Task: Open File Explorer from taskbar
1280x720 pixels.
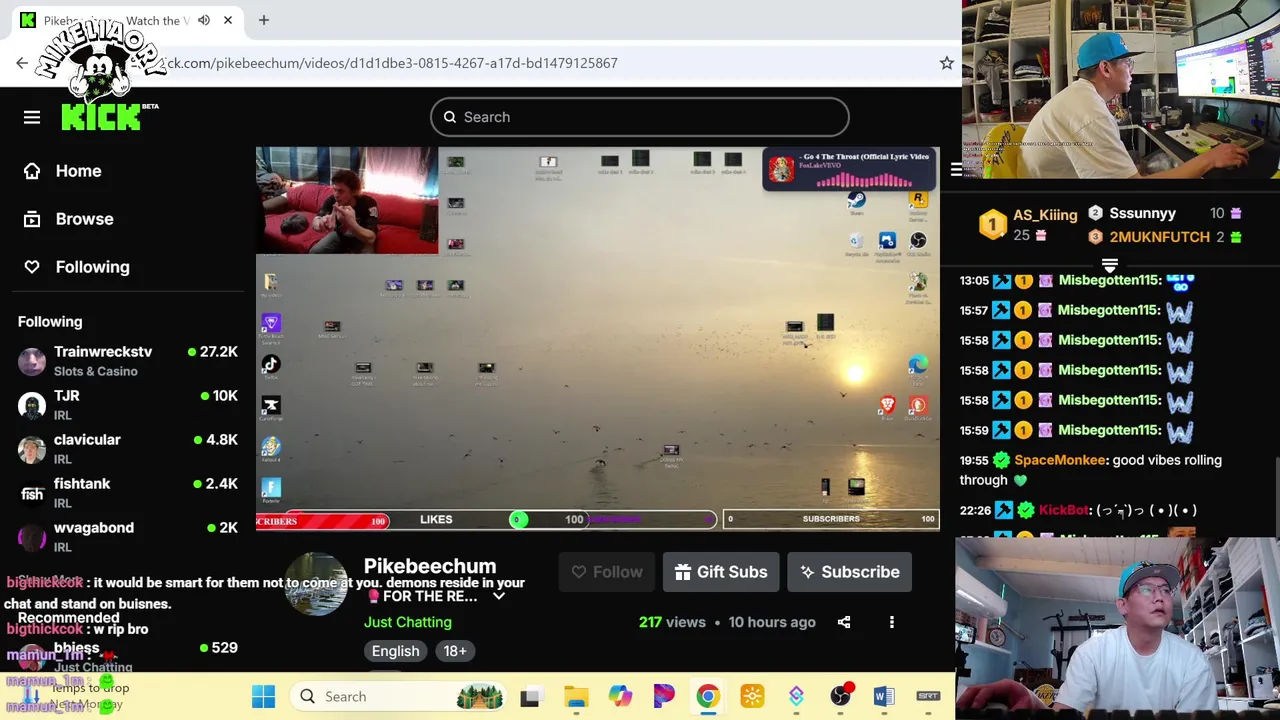Action: point(576,696)
